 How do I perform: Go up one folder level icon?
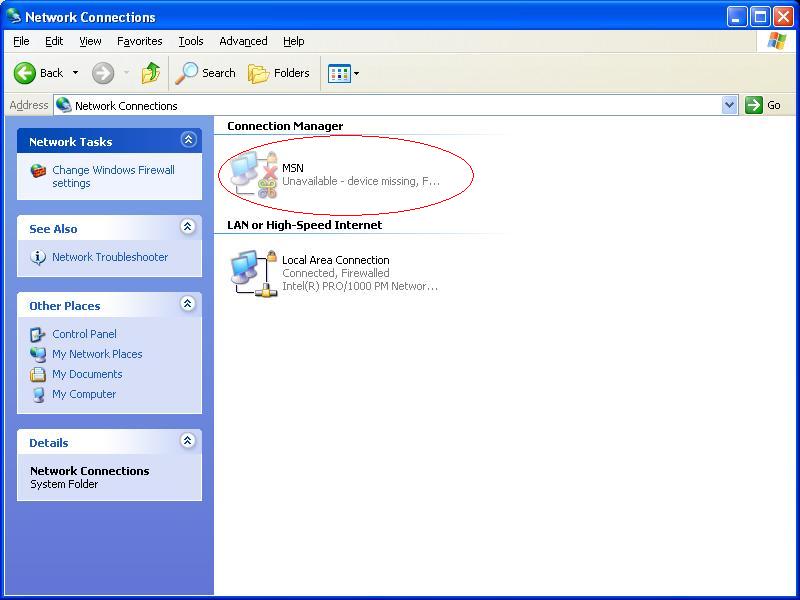tap(151, 73)
